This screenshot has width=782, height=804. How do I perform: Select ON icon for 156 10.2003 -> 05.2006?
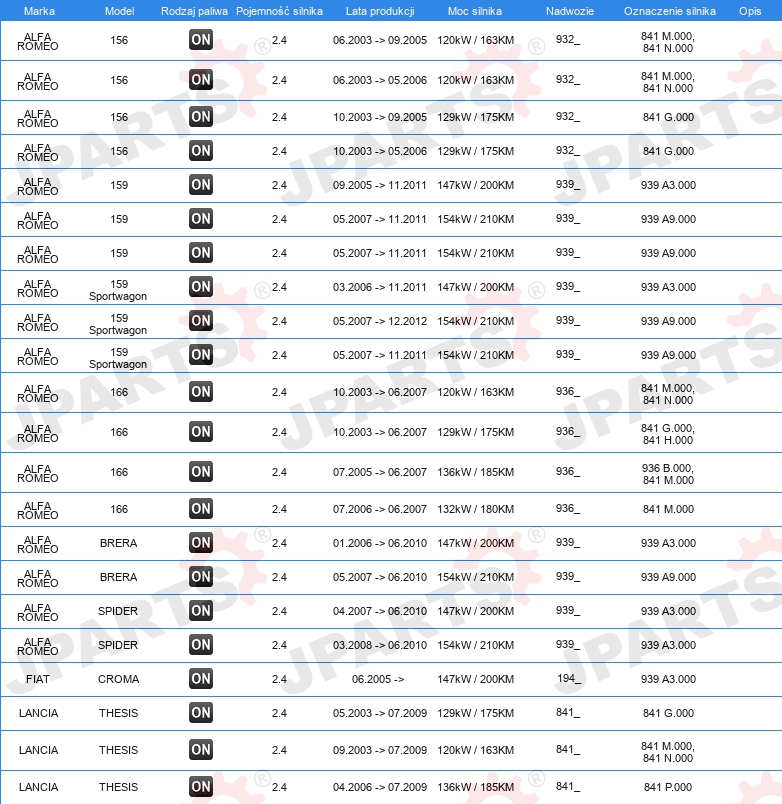coord(200,151)
